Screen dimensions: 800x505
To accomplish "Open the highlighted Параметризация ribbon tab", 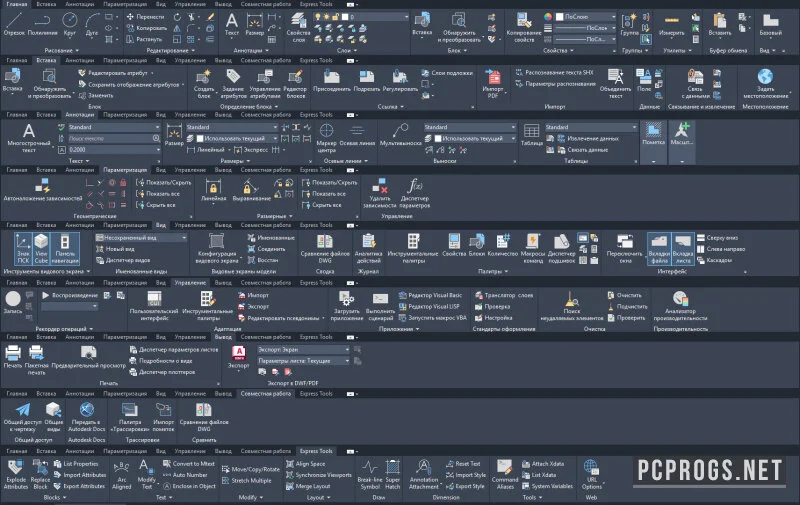I will pyautogui.click(x=125, y=170).
